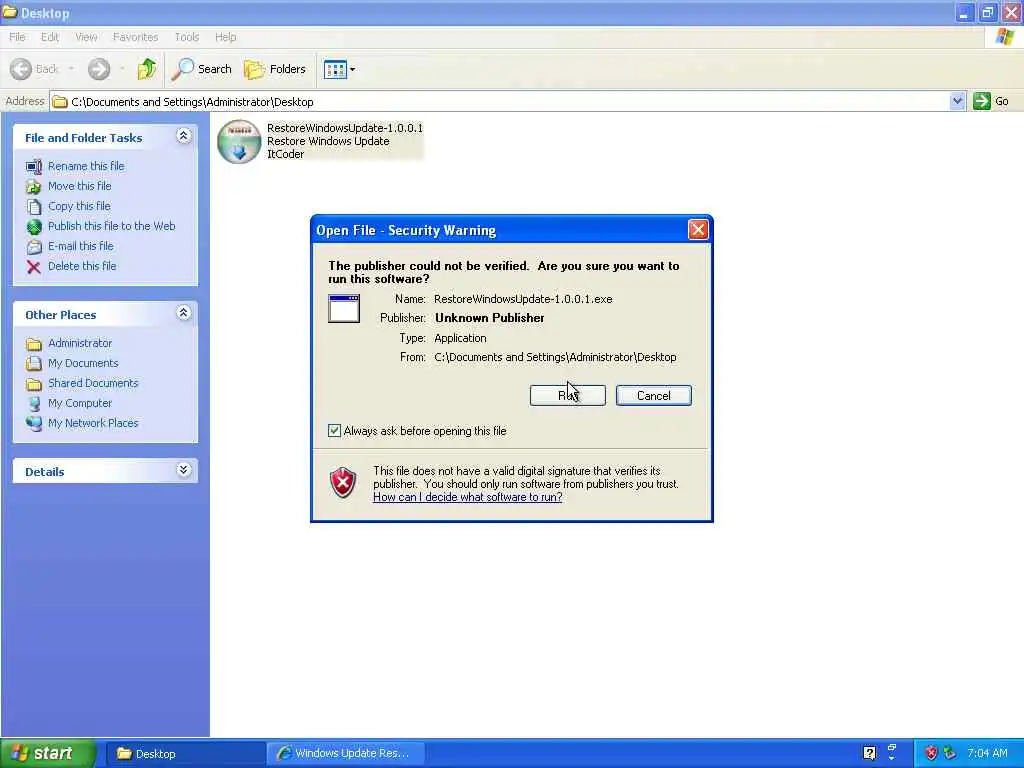Click the Shared Documents folder icon
This screenshot has height=768, width=1024.
[34, 383]
